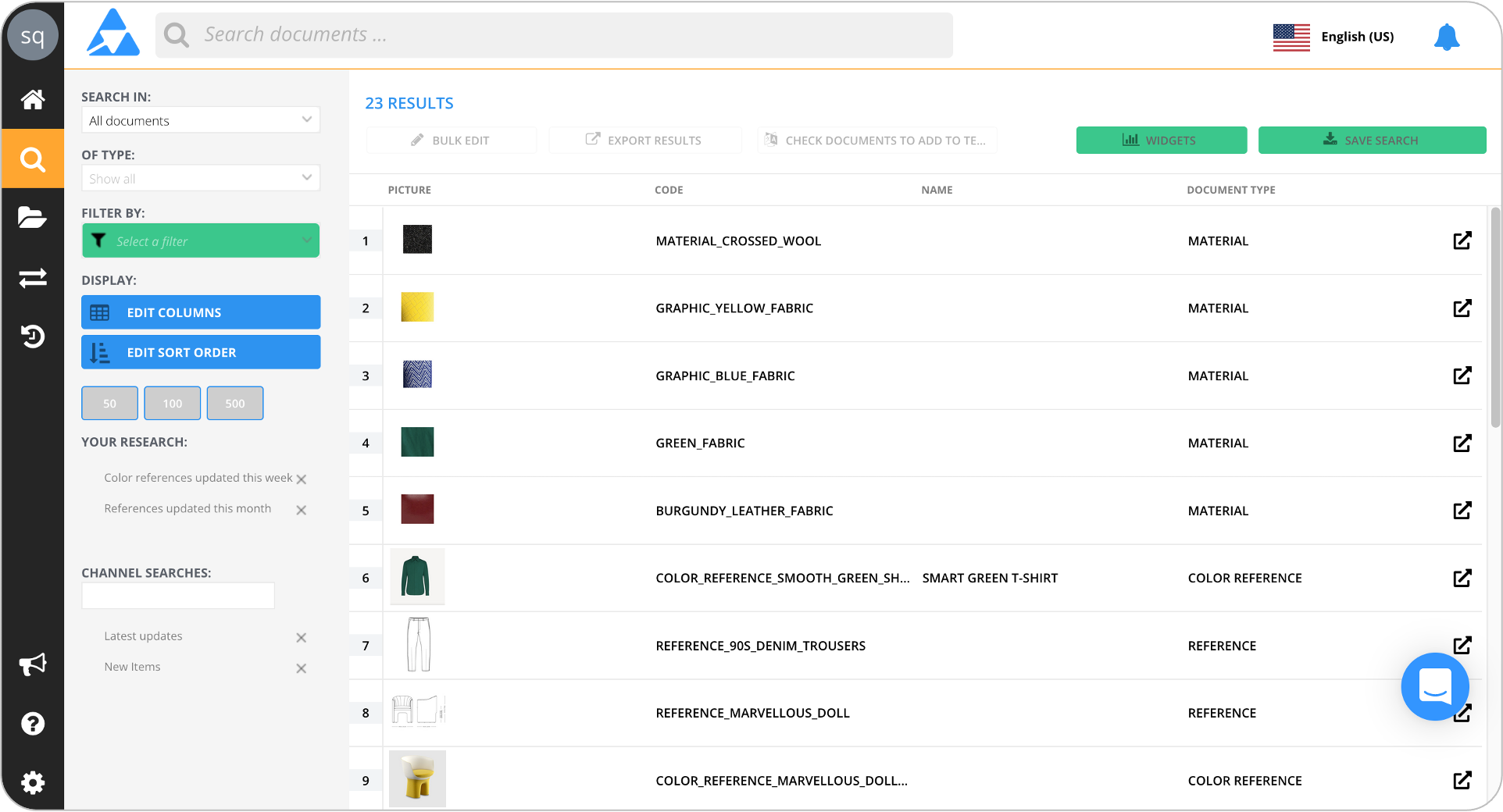Screen dimensions: 1503x812
Task: Click the Edit Columns button
Action: (201, 312)
